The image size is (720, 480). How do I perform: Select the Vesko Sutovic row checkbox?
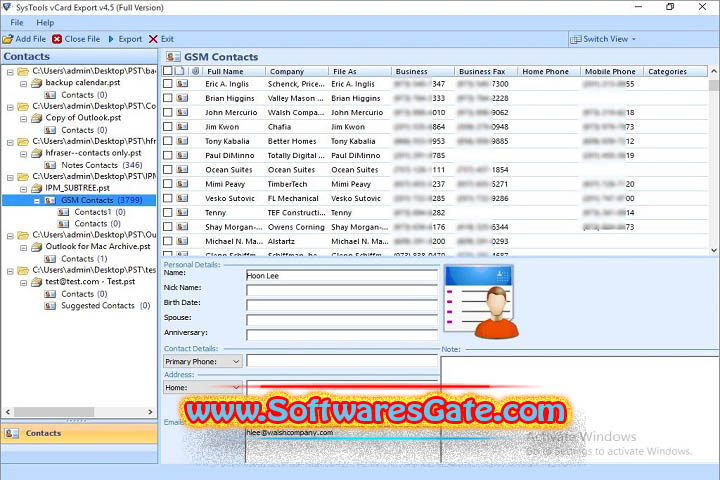(x=168, y=198)
